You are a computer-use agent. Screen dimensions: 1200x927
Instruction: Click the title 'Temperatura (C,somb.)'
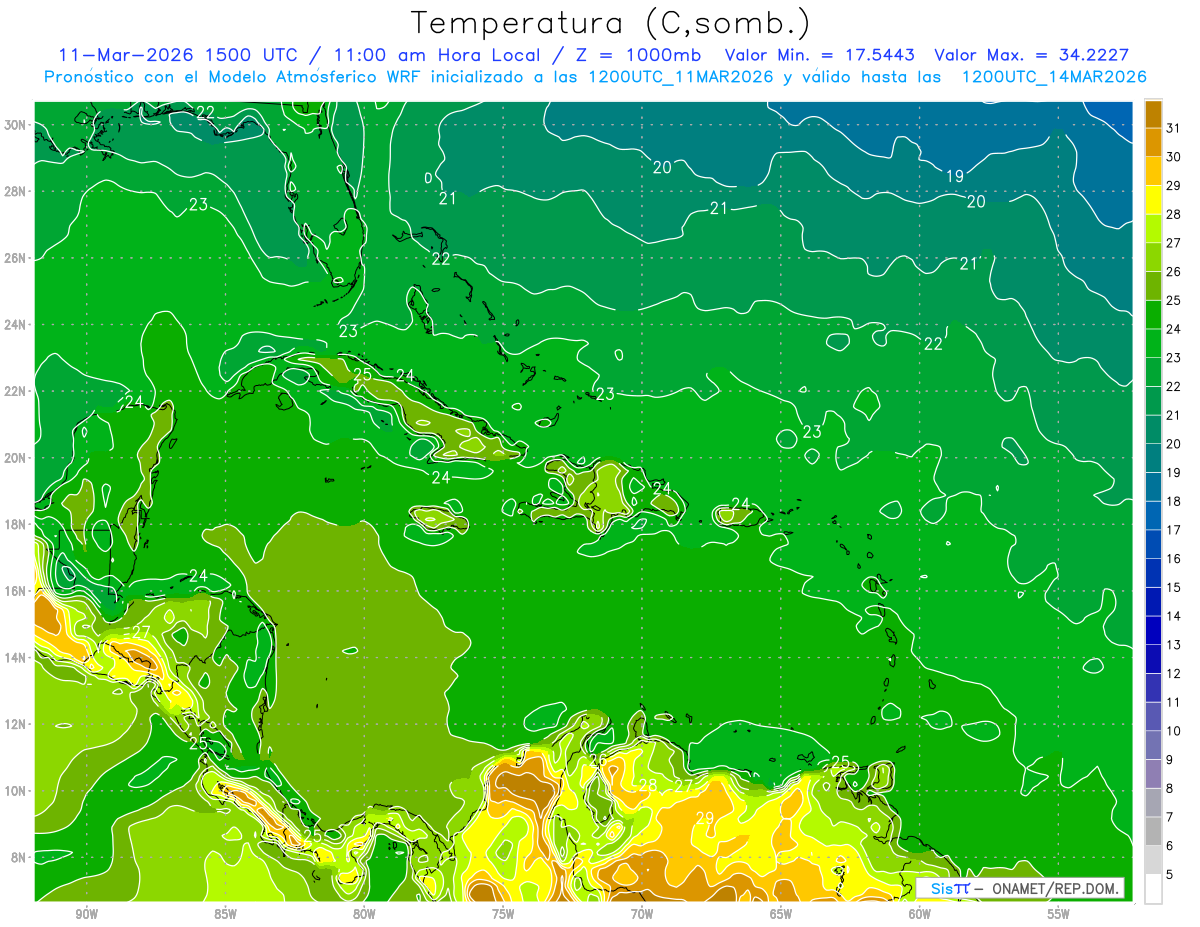(611, 23)
